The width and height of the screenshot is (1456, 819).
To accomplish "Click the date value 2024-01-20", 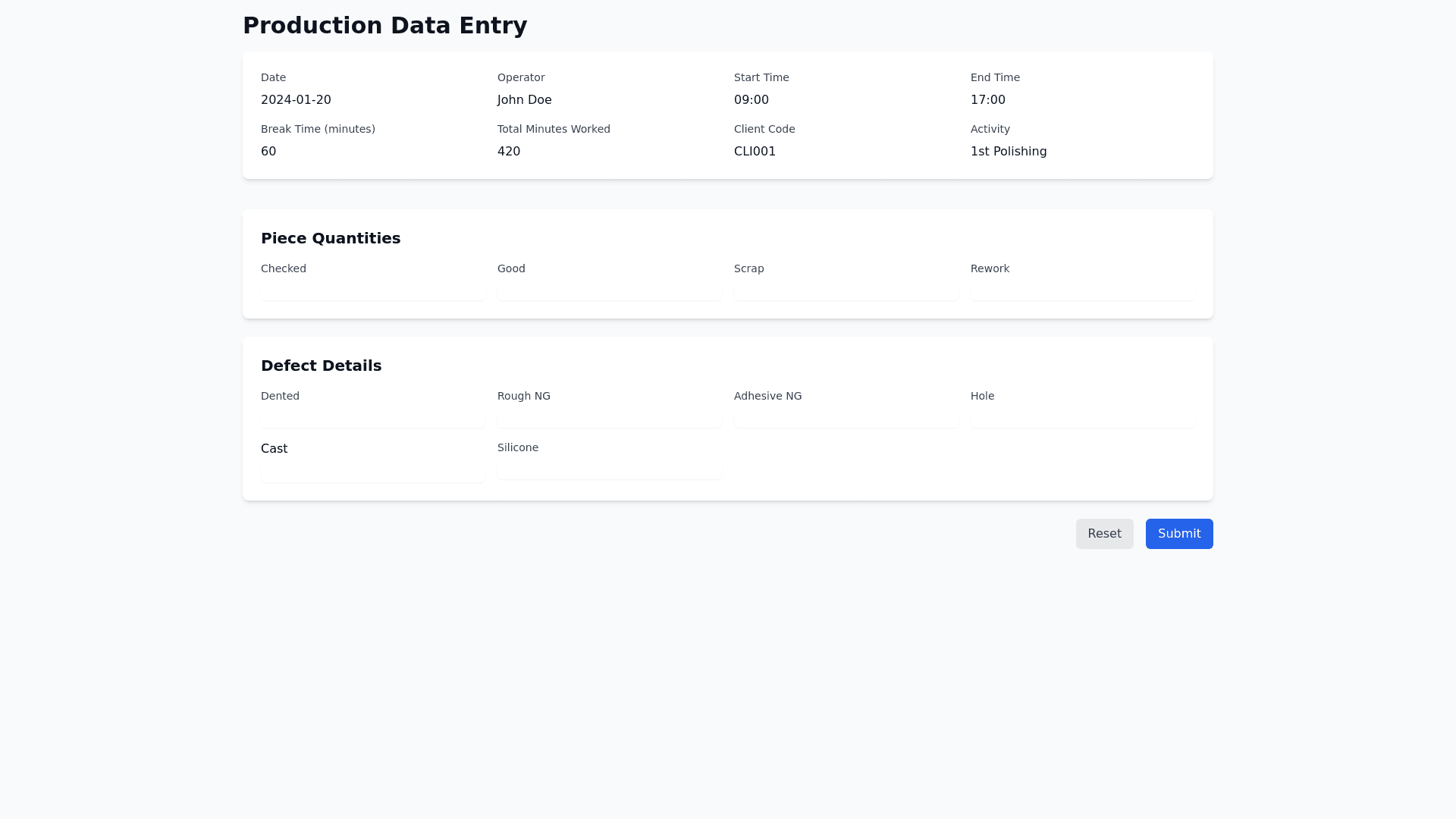I will tap(296, 100).
